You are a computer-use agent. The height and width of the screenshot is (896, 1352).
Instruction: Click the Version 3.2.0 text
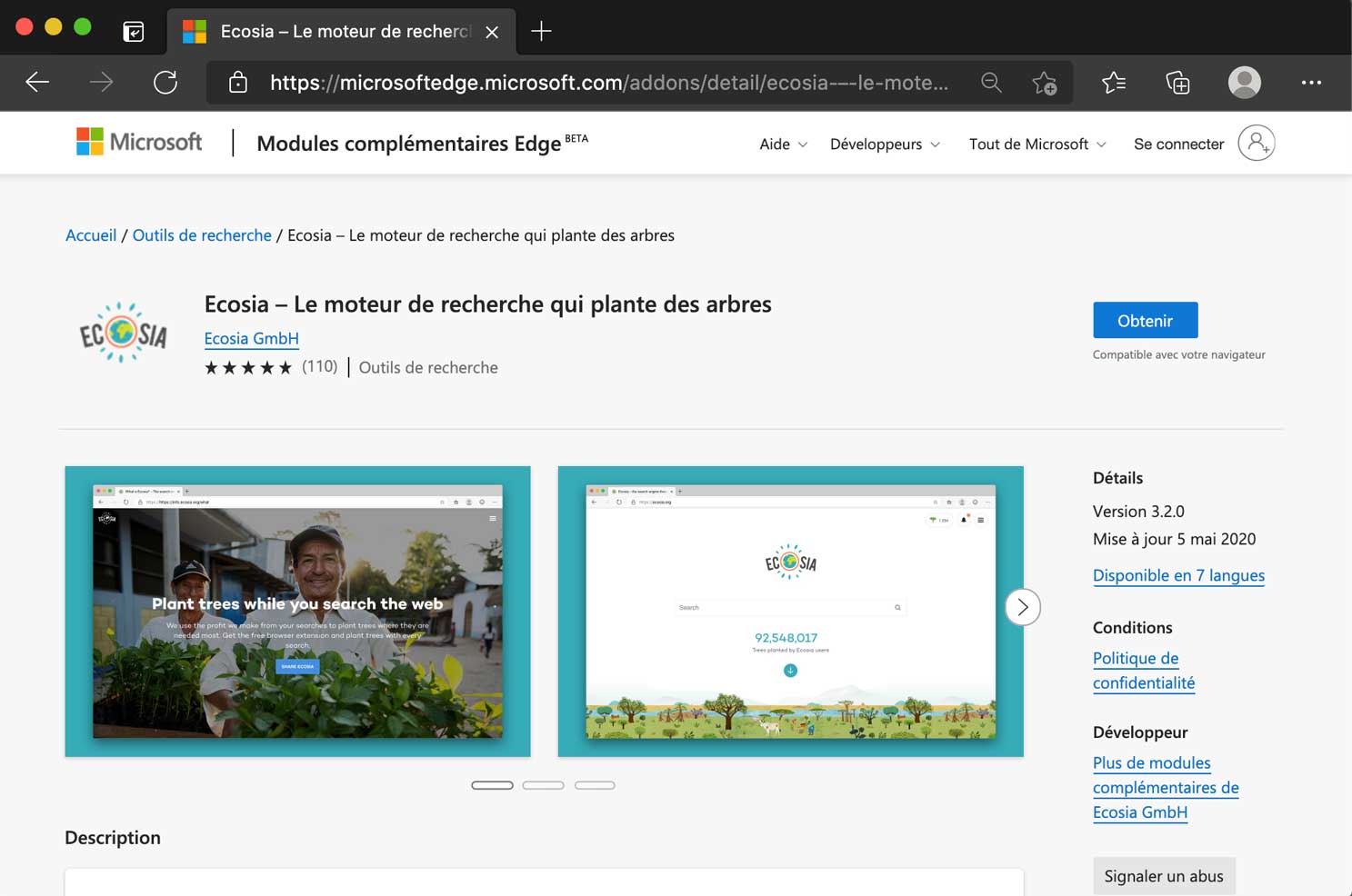click(1138, 511)
